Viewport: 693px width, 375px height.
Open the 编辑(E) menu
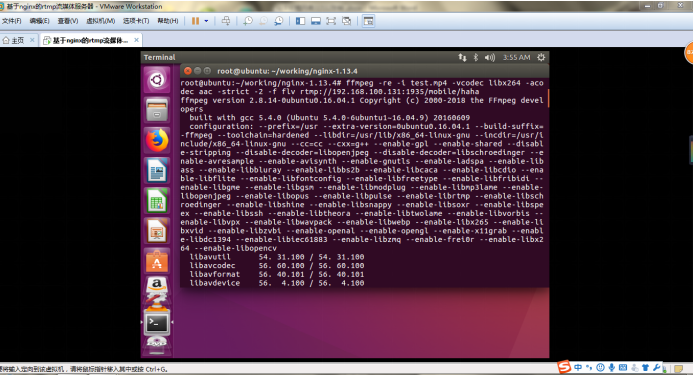pos(39,21)
